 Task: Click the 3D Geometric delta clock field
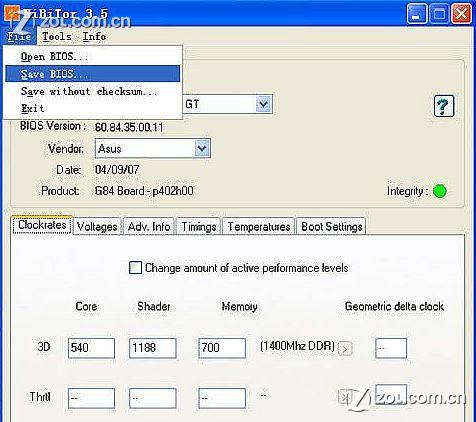click(391, 348)
